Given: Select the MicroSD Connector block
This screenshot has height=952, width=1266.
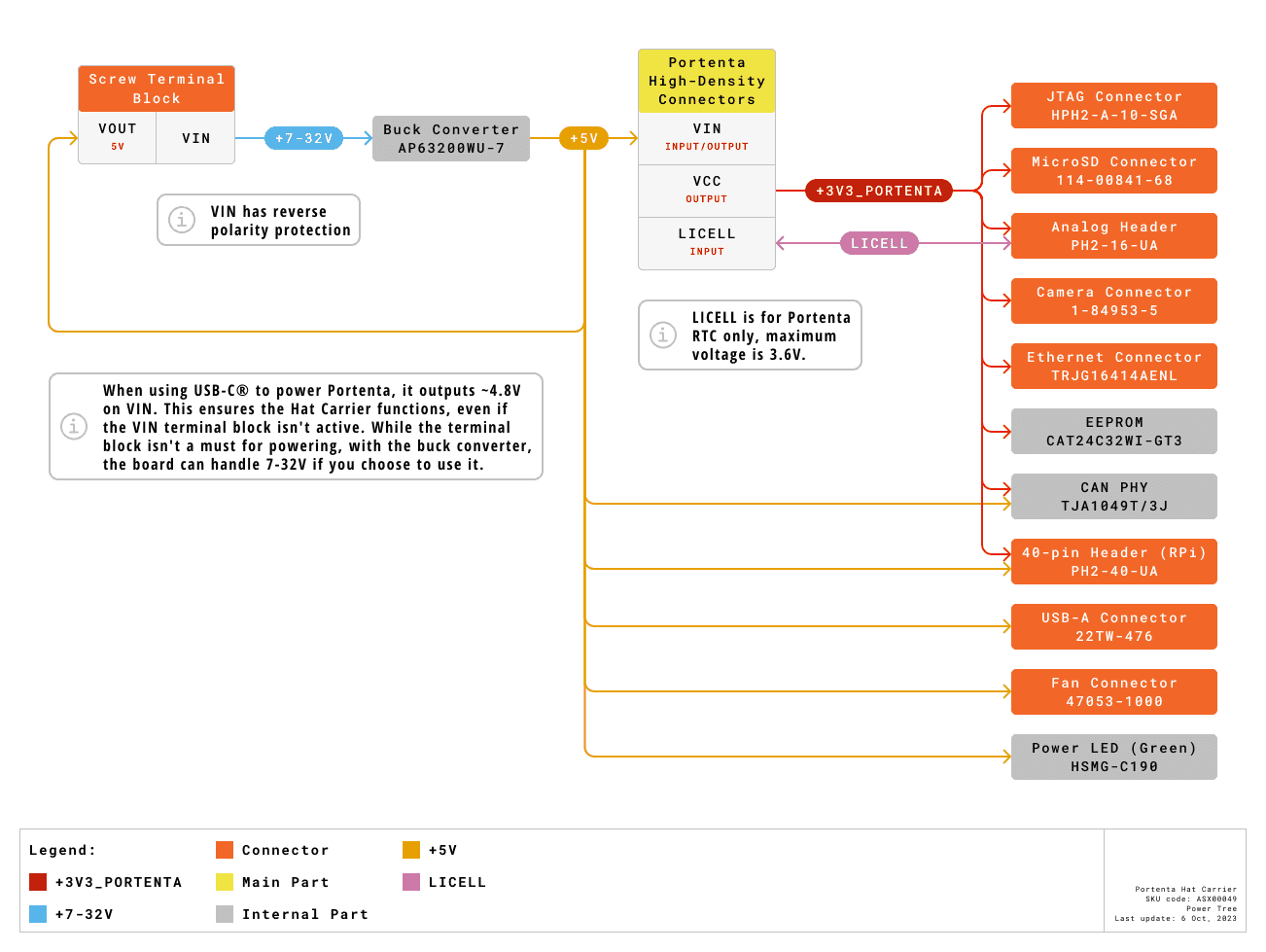Looking at the screenshot, I should 1113,171.
